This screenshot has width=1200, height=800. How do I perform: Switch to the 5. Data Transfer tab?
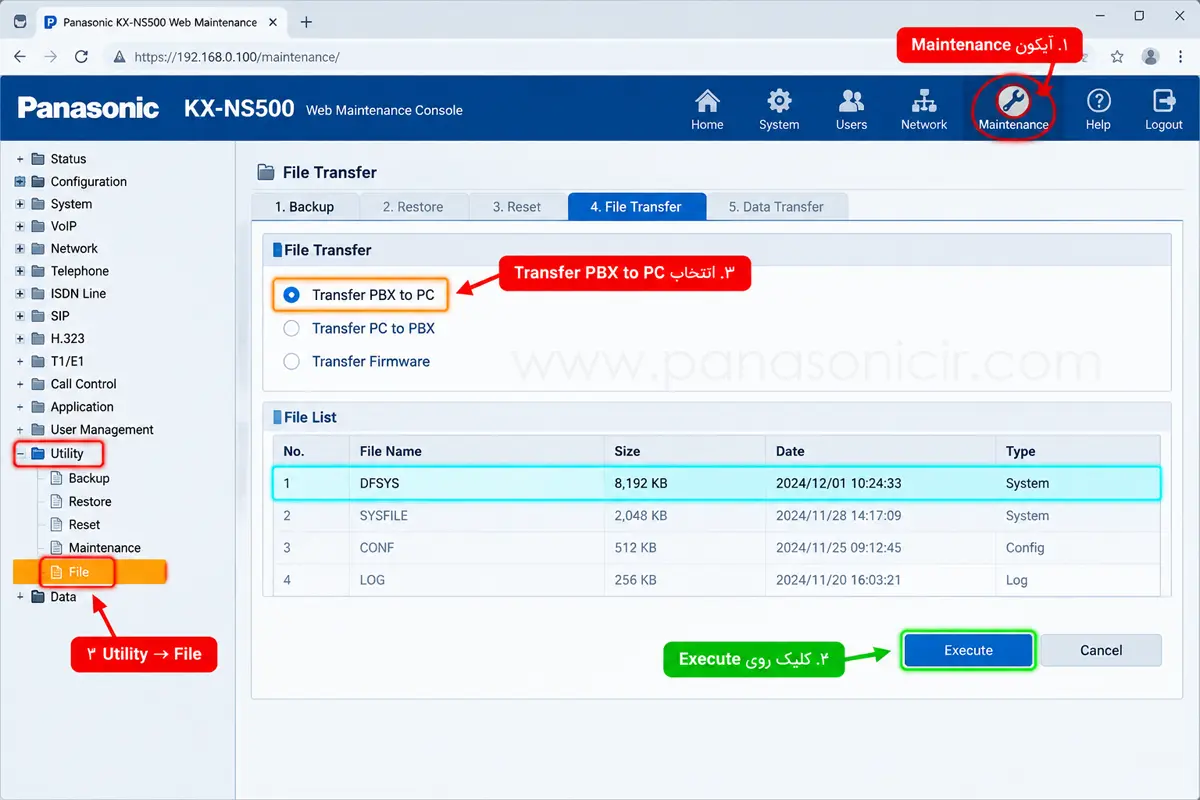(776, 207)
